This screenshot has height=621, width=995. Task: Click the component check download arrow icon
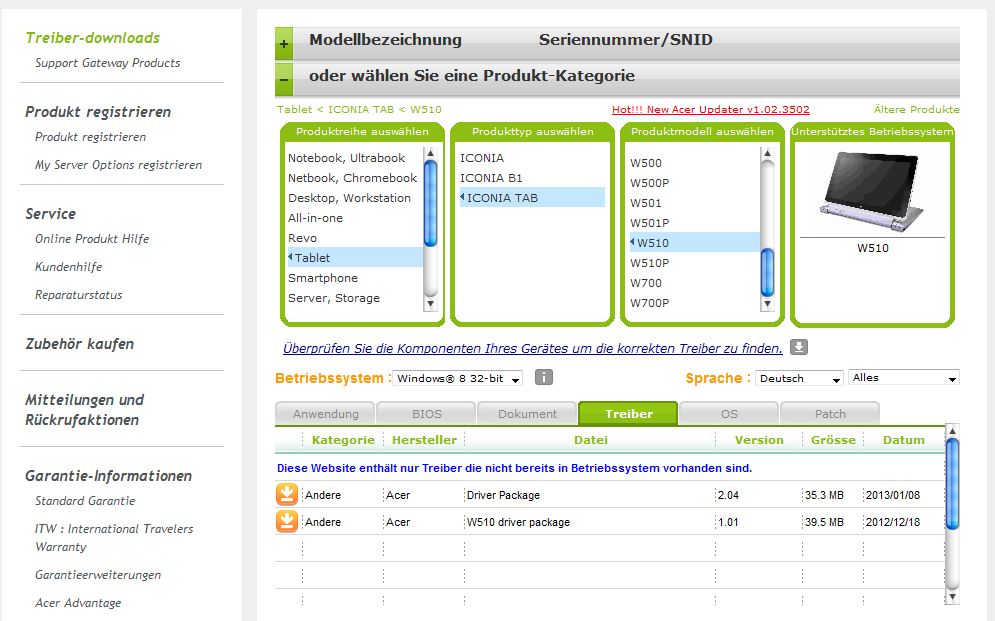[x=799, y=347]
